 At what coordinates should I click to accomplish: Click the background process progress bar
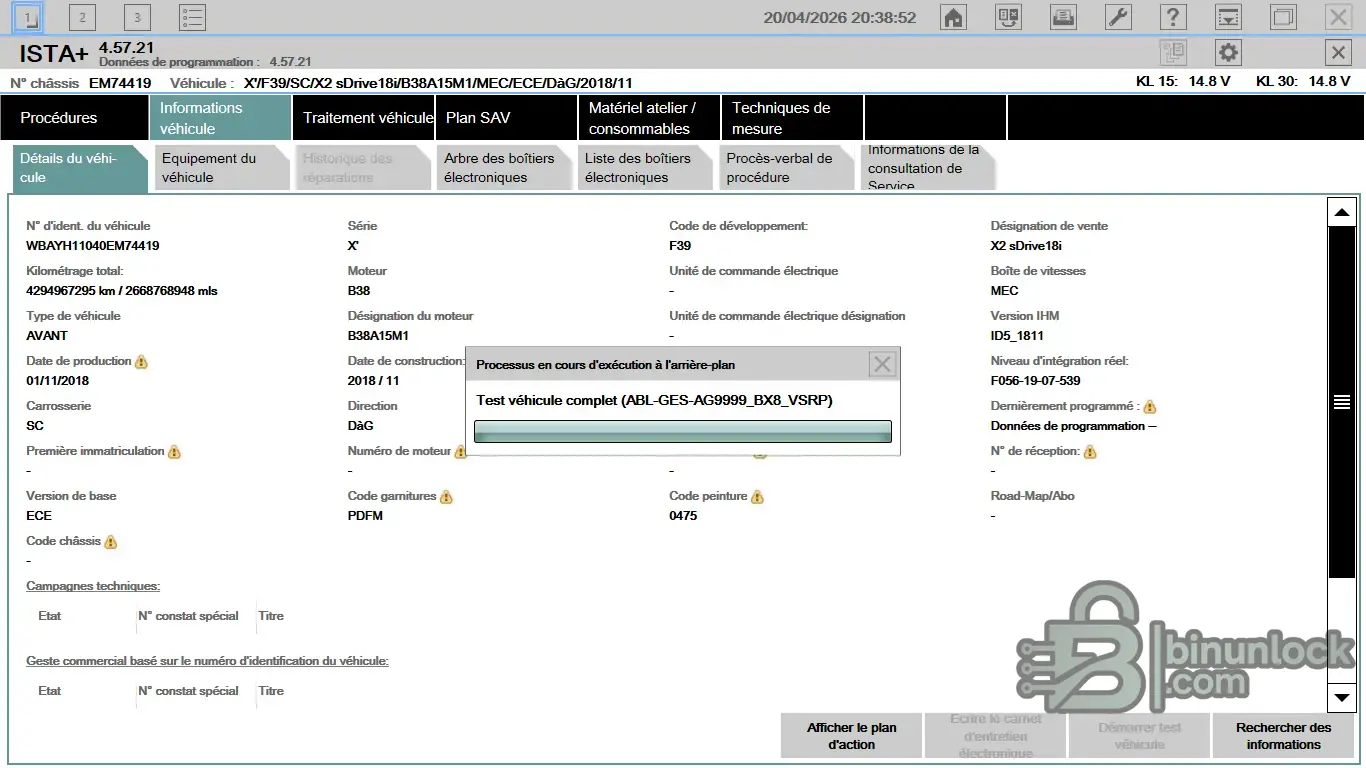coord(682,431)
